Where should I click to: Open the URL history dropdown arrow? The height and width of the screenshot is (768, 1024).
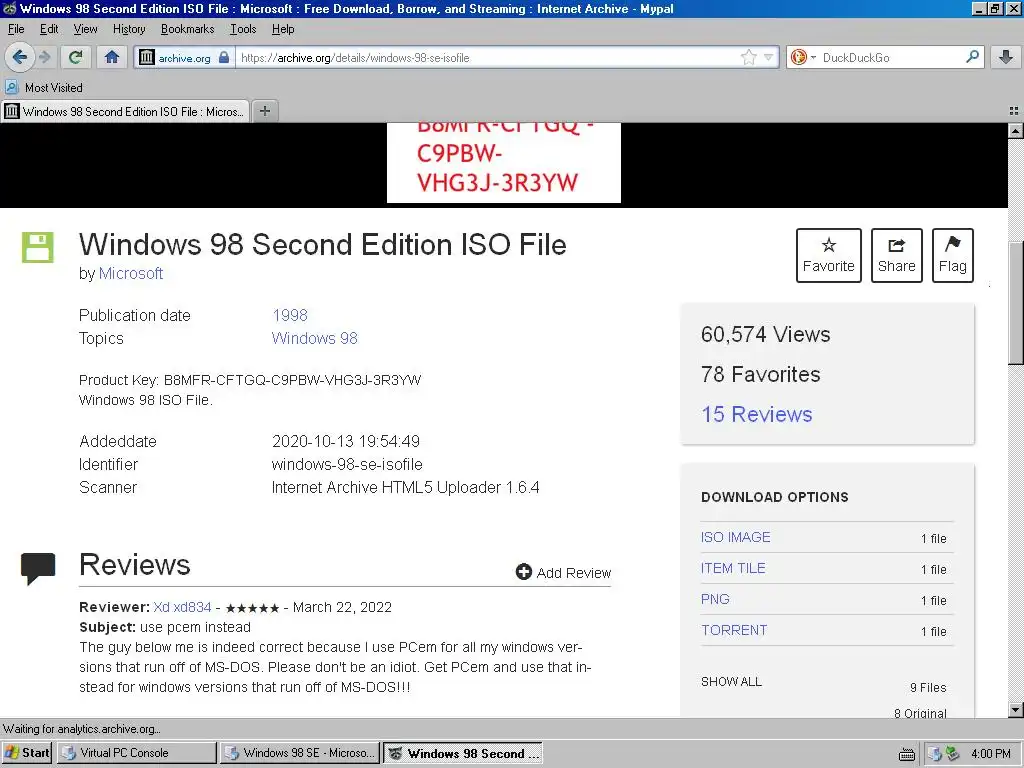[769, 57]
